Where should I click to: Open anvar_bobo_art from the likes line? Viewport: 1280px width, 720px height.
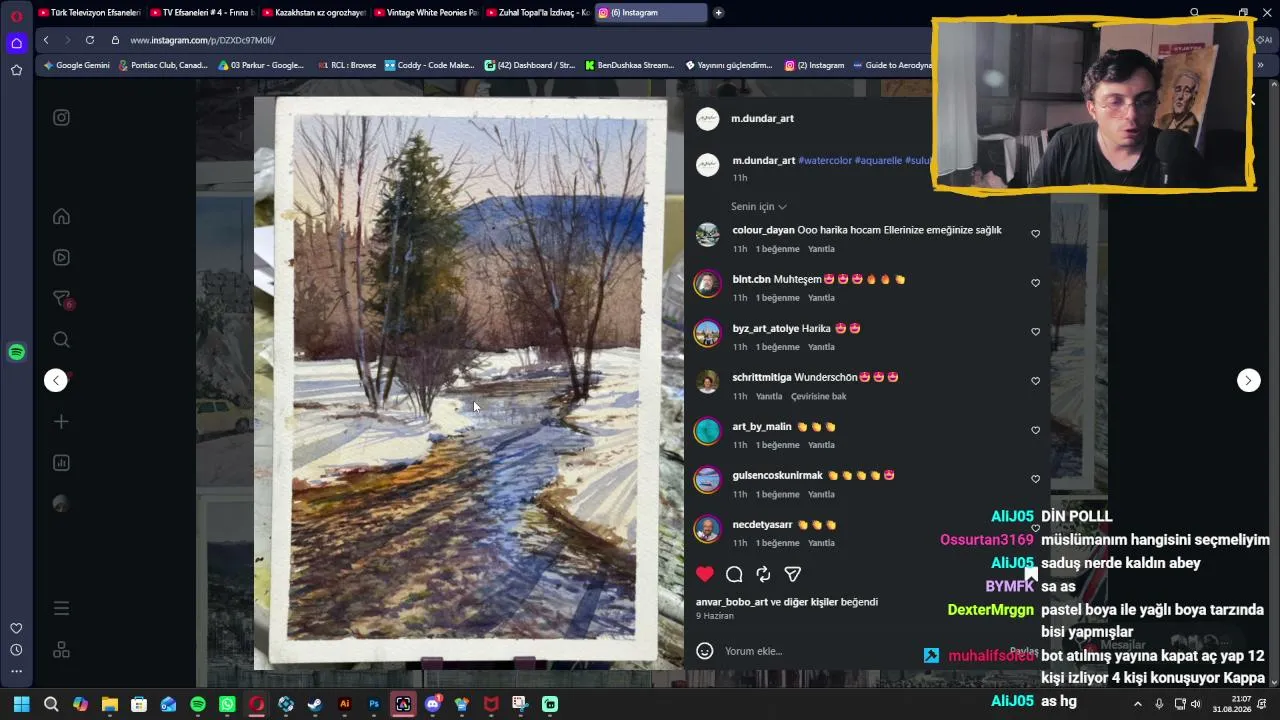click(x=732, y=602)
